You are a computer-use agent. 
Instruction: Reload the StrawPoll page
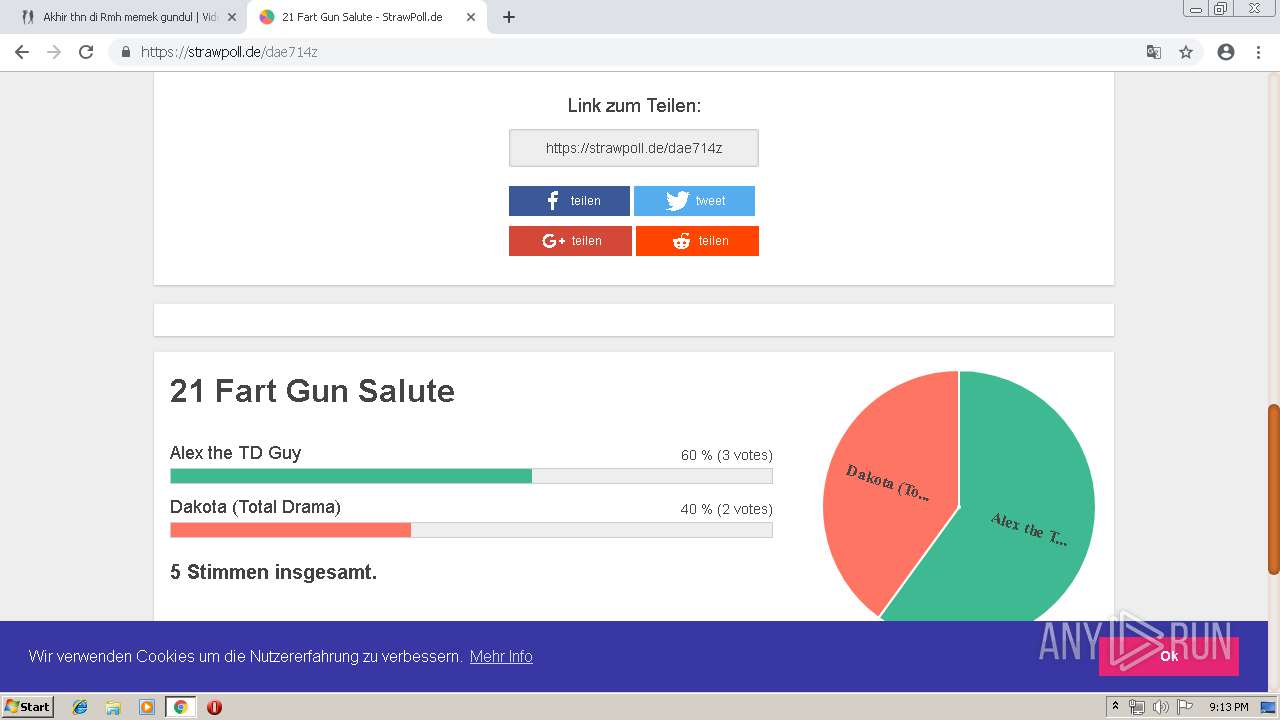click(86, 52)
